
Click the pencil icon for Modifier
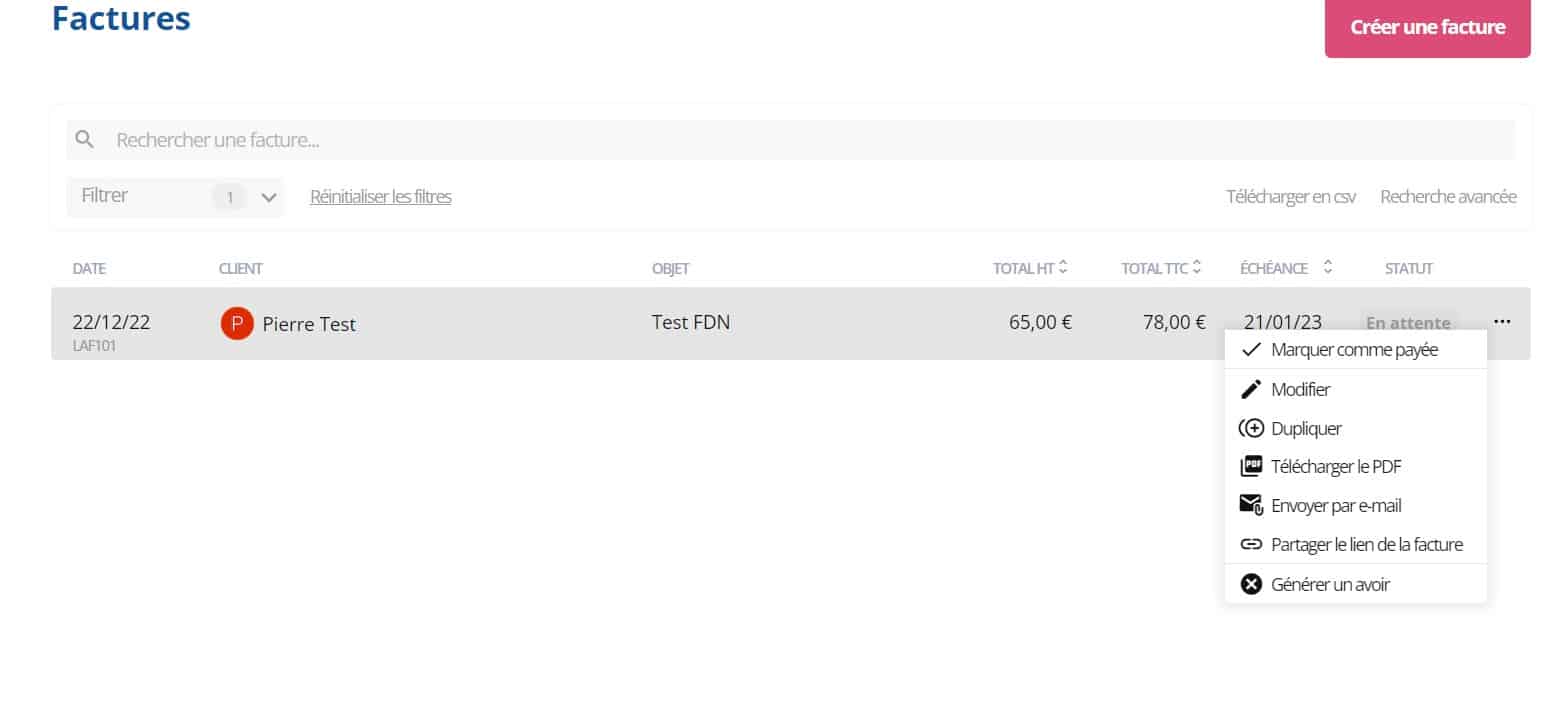coord(1250,389)
